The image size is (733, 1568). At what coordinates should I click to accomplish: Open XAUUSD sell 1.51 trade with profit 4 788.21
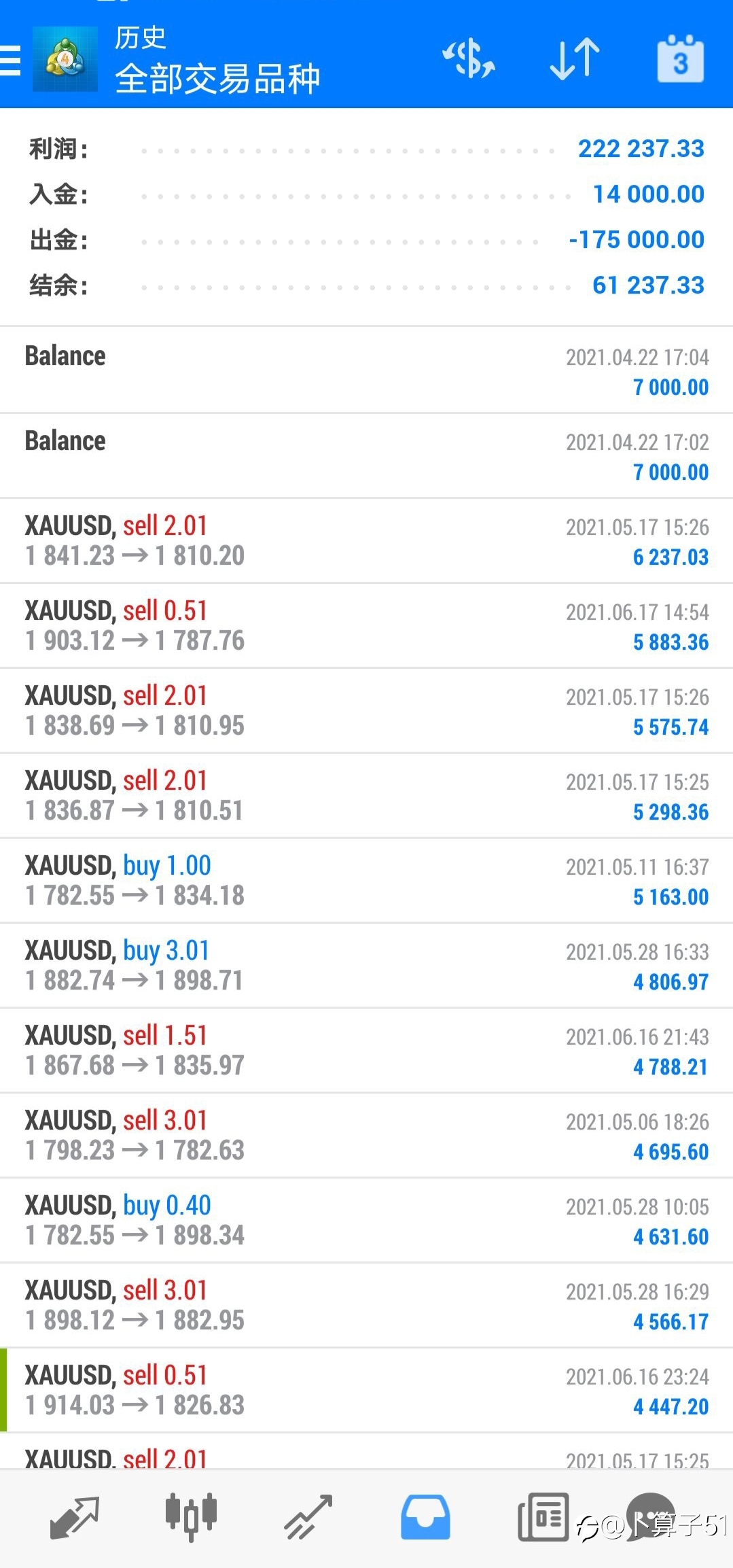[367, 1050]
